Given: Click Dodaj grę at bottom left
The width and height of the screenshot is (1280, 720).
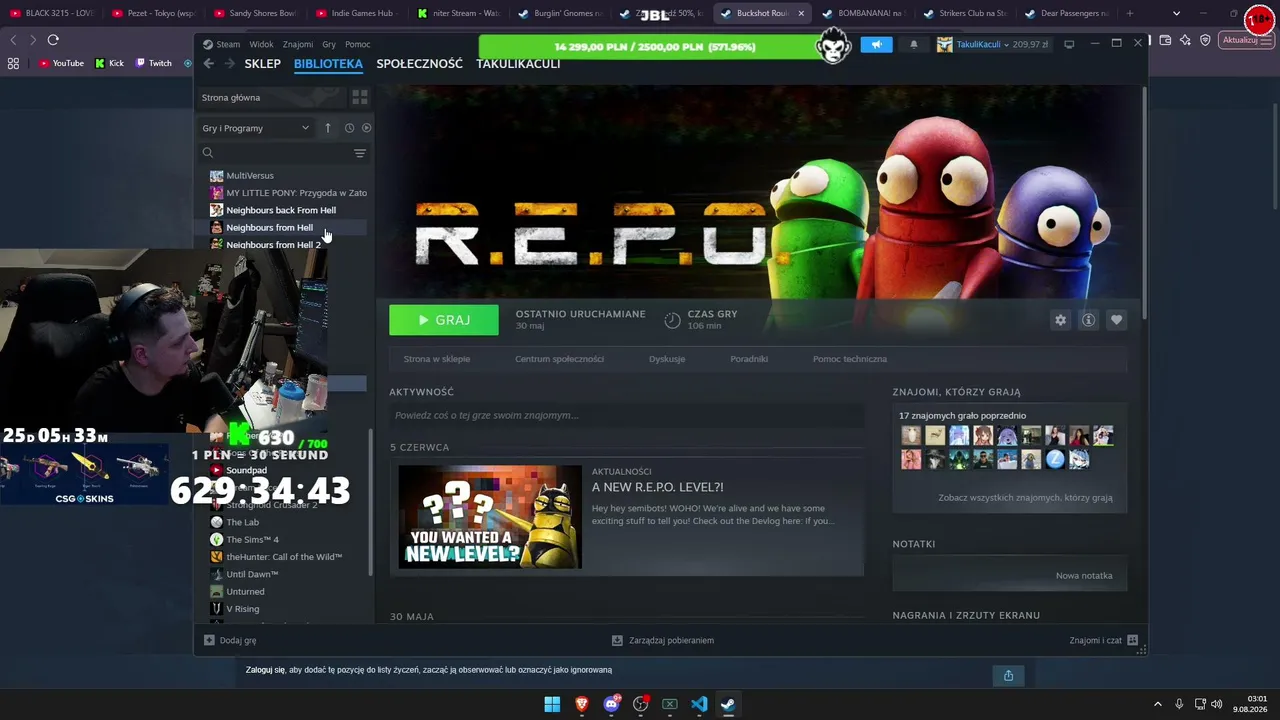Looking at the screenshot, I should pyautogui.click(x=230, y=640).
